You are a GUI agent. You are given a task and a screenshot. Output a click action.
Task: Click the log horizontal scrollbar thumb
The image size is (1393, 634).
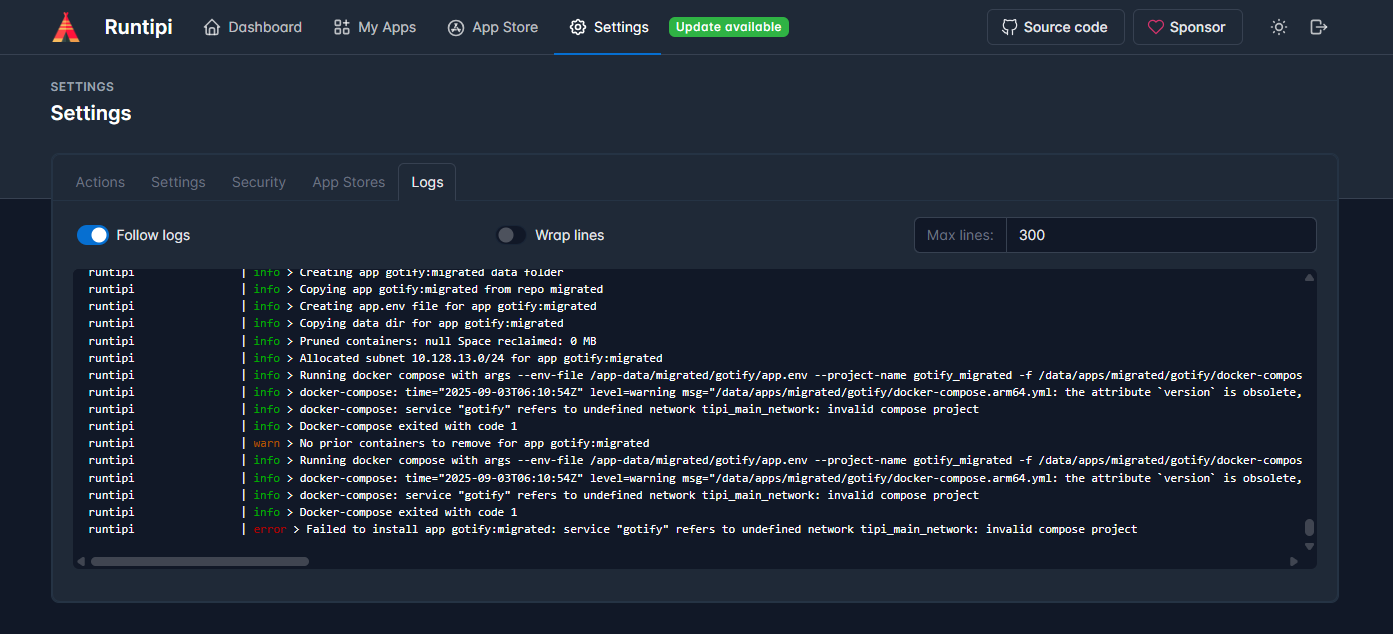point(200,561)
